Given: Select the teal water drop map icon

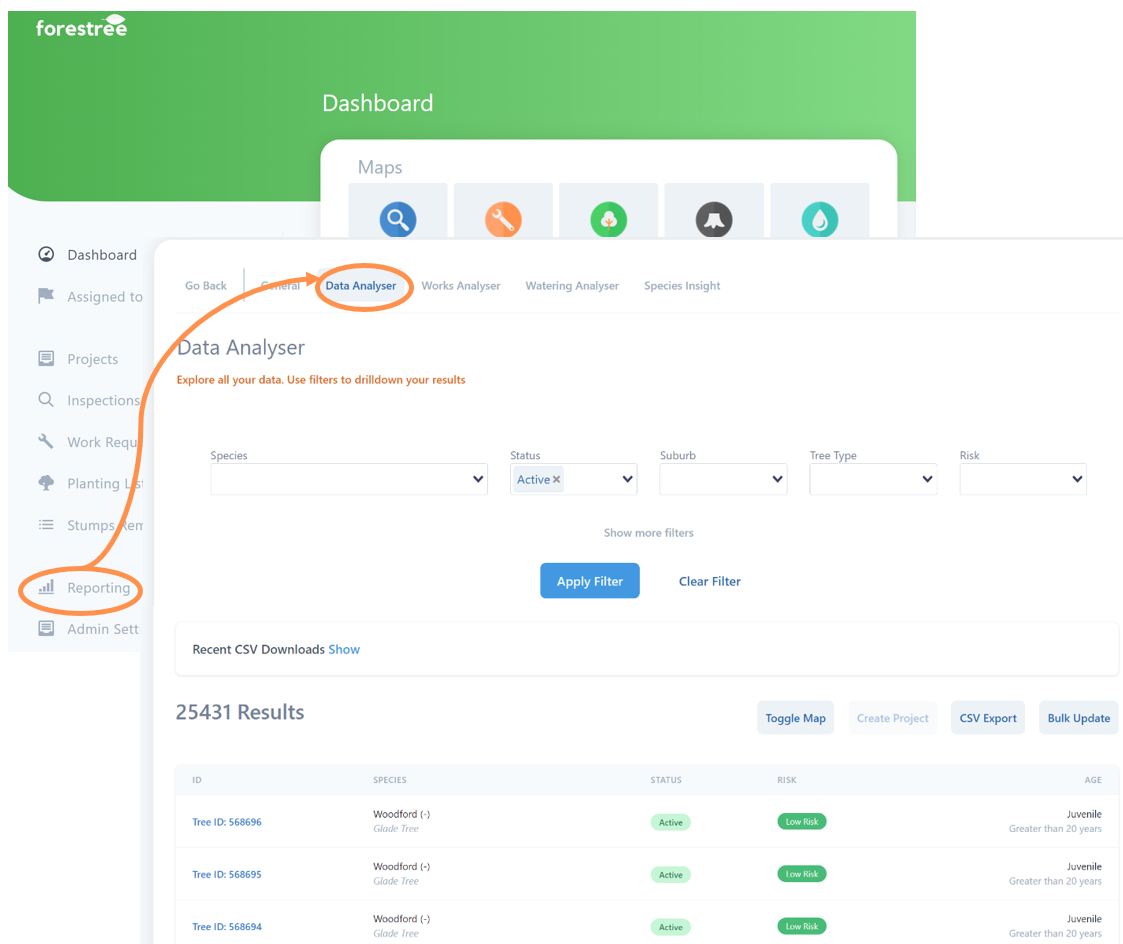Looking at the screenshot, I should [x=819, y=219].
